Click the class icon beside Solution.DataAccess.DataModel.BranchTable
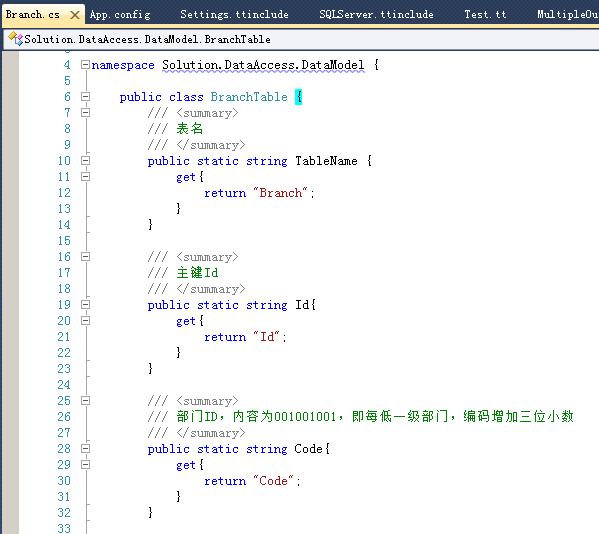 16,39
